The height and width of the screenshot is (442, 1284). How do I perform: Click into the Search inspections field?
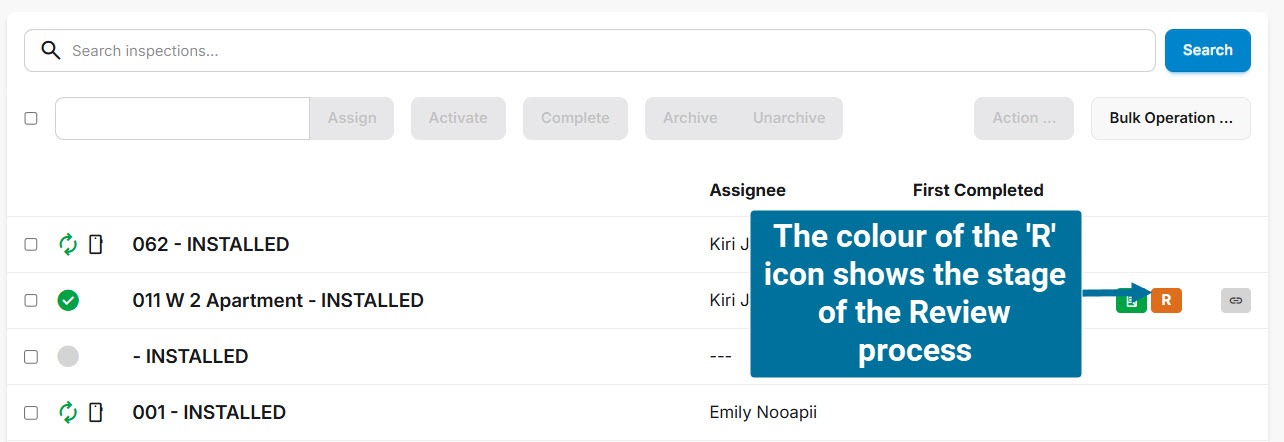tap(600, 50)
